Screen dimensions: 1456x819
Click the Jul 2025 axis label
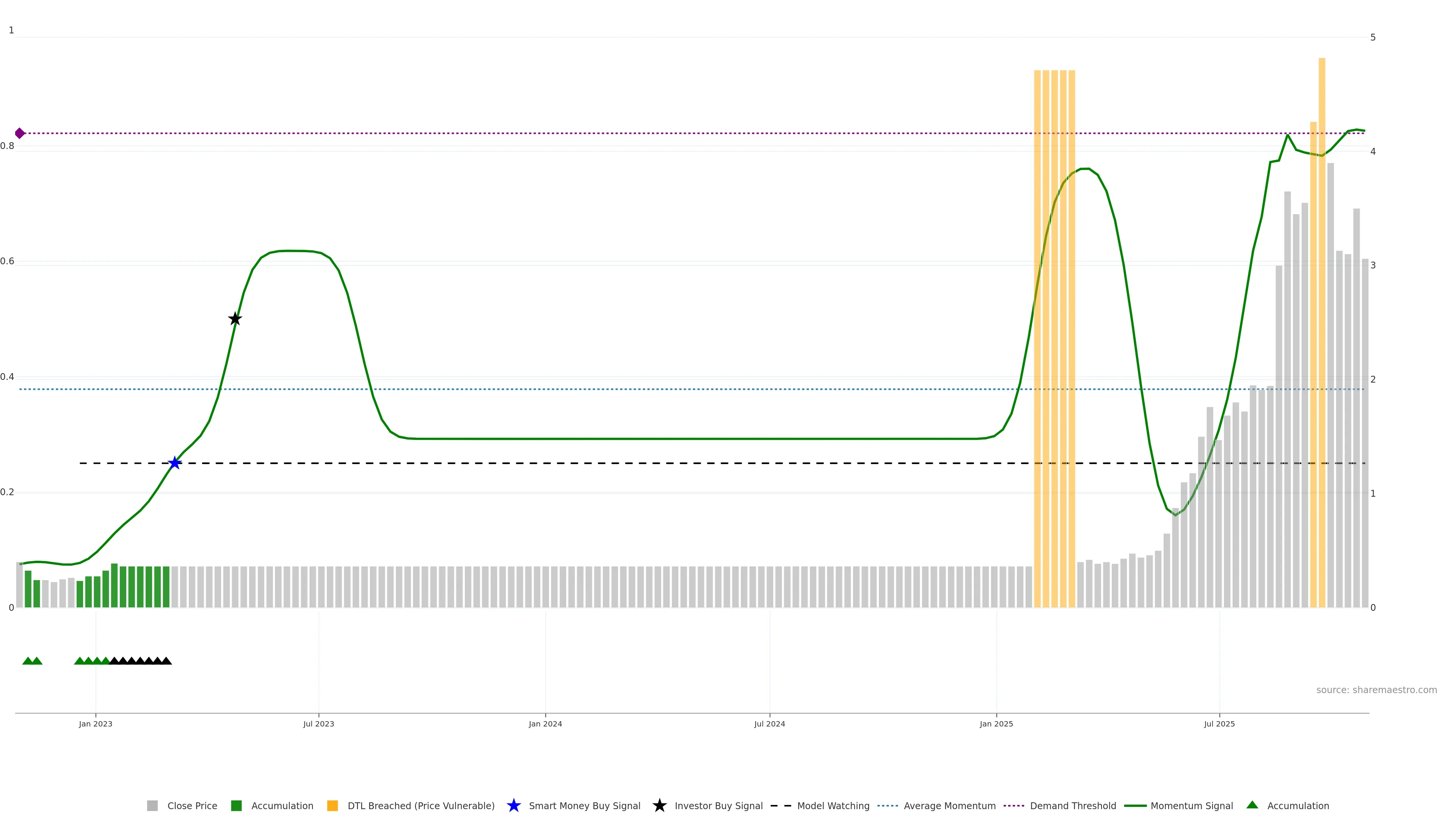1219,723
